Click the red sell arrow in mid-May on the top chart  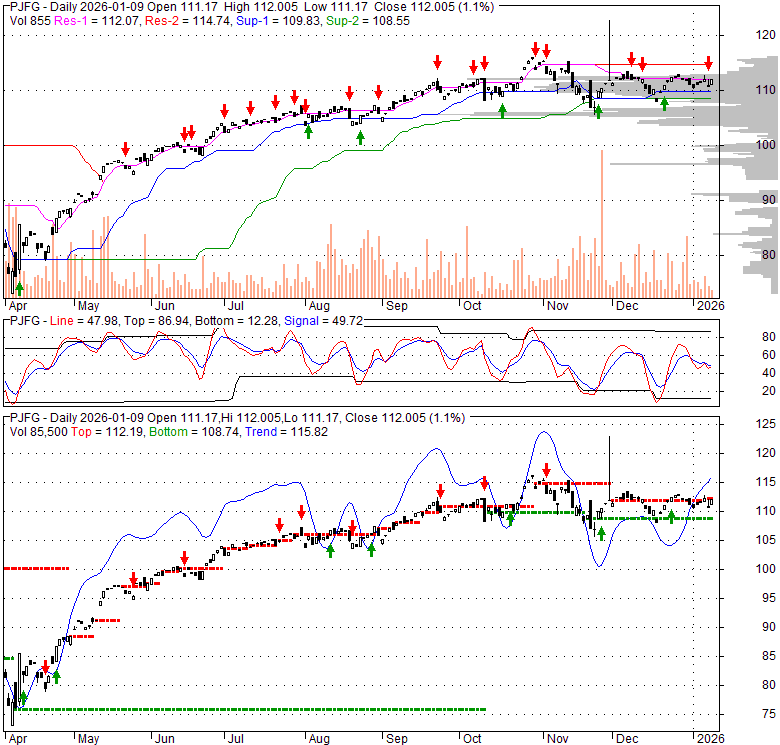(125, 149)
